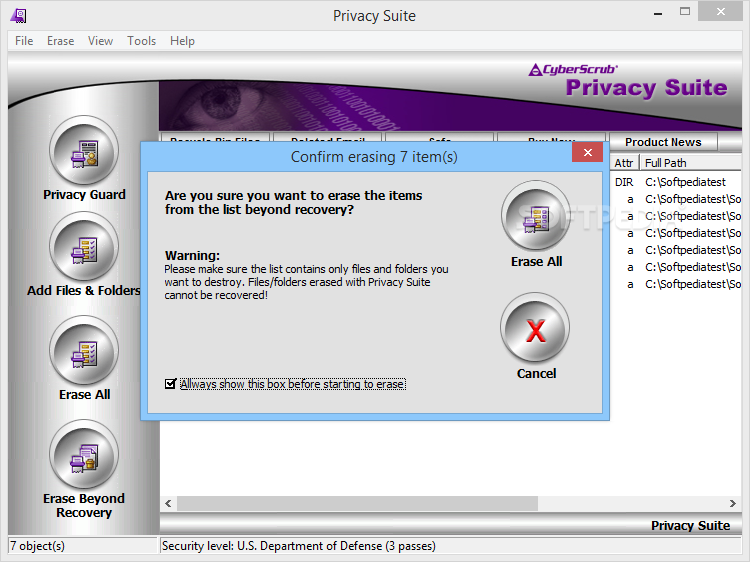Close the Confirm erasing dialog
750x562 pixels.
tap(587, 152)
